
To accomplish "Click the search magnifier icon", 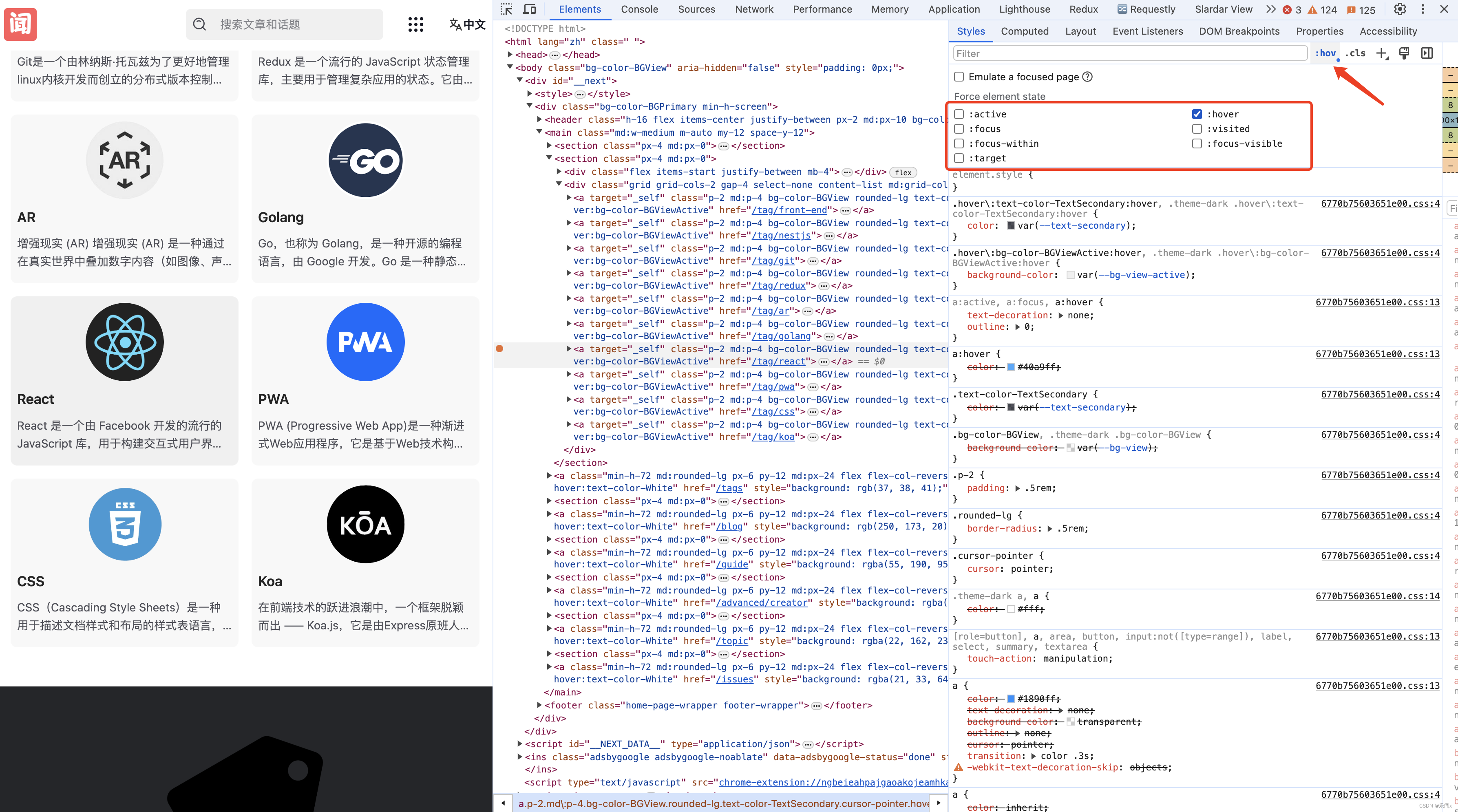I will (200, 24).
